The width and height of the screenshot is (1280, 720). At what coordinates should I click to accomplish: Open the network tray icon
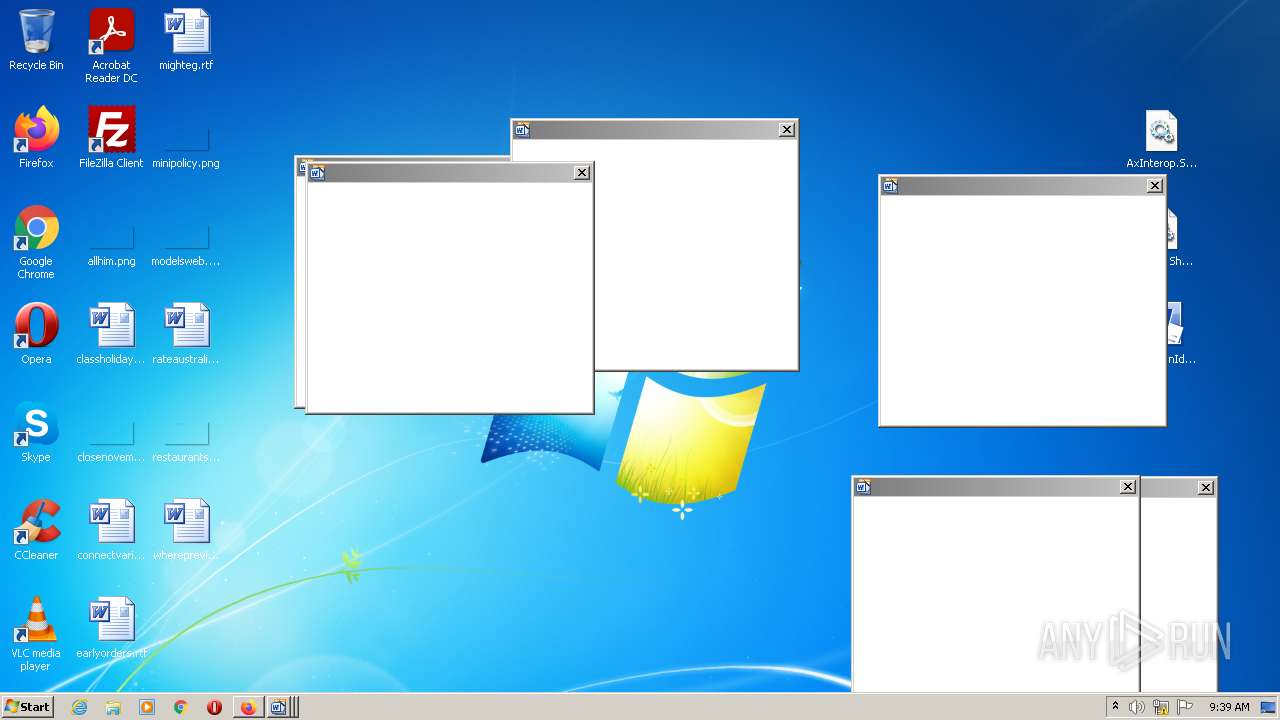pyautogui.click(x=1161, y=707)
